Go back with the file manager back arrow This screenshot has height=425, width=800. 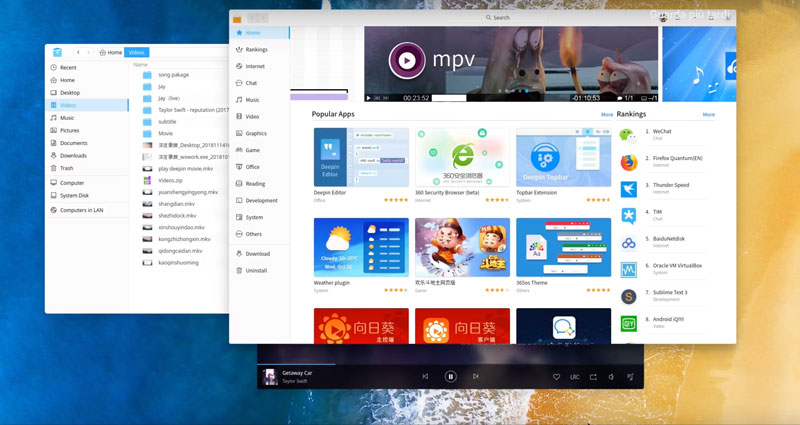point(78,52)
